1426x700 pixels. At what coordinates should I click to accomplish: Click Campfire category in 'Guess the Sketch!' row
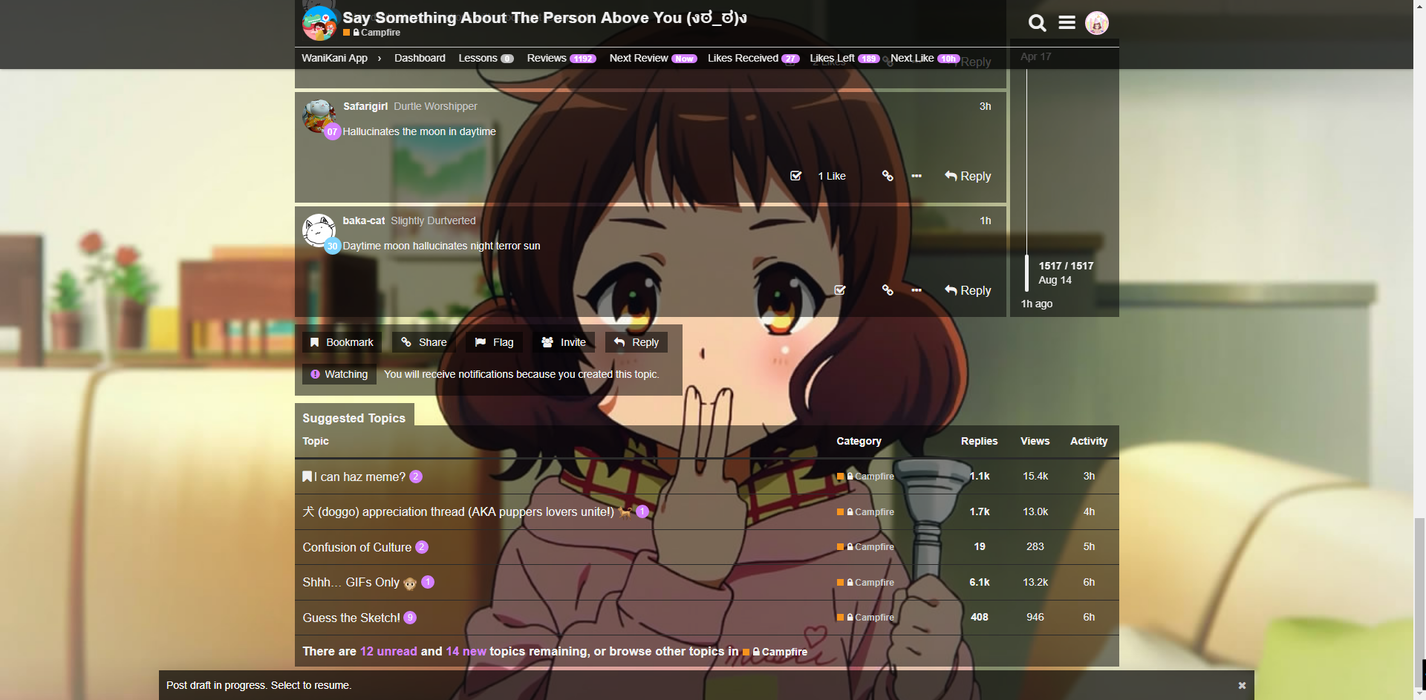pos(866,618)
